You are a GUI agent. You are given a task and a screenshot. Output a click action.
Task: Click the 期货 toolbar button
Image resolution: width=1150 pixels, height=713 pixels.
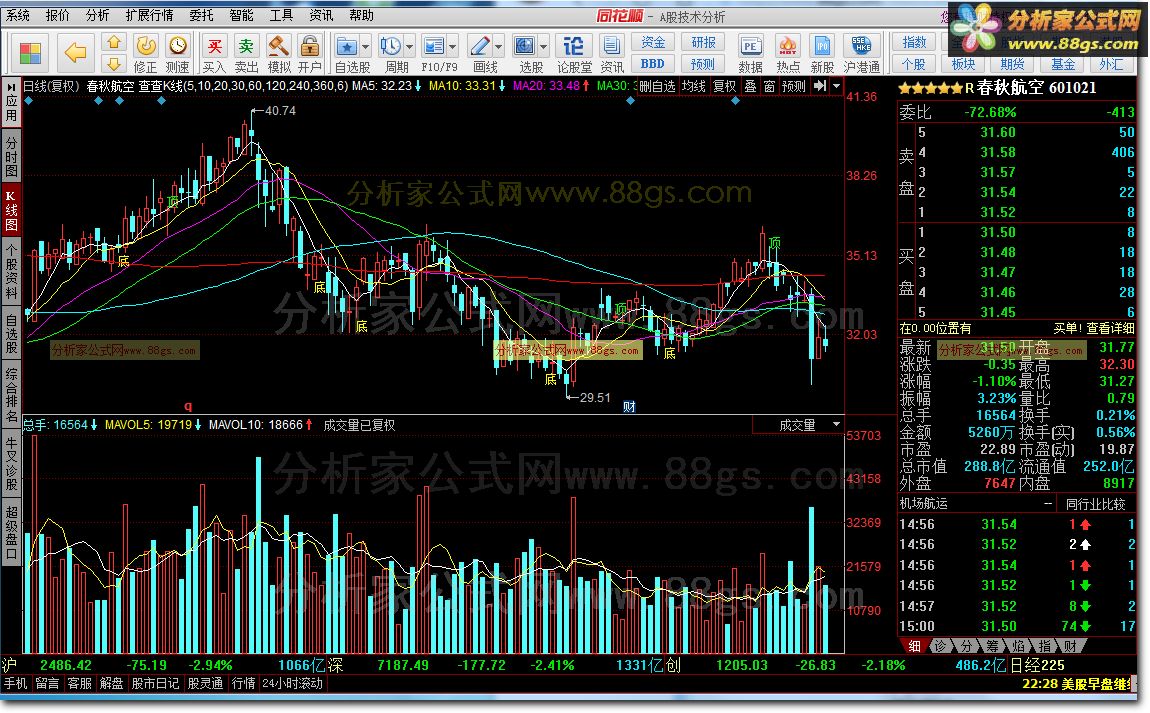(x=1012, y=64)
